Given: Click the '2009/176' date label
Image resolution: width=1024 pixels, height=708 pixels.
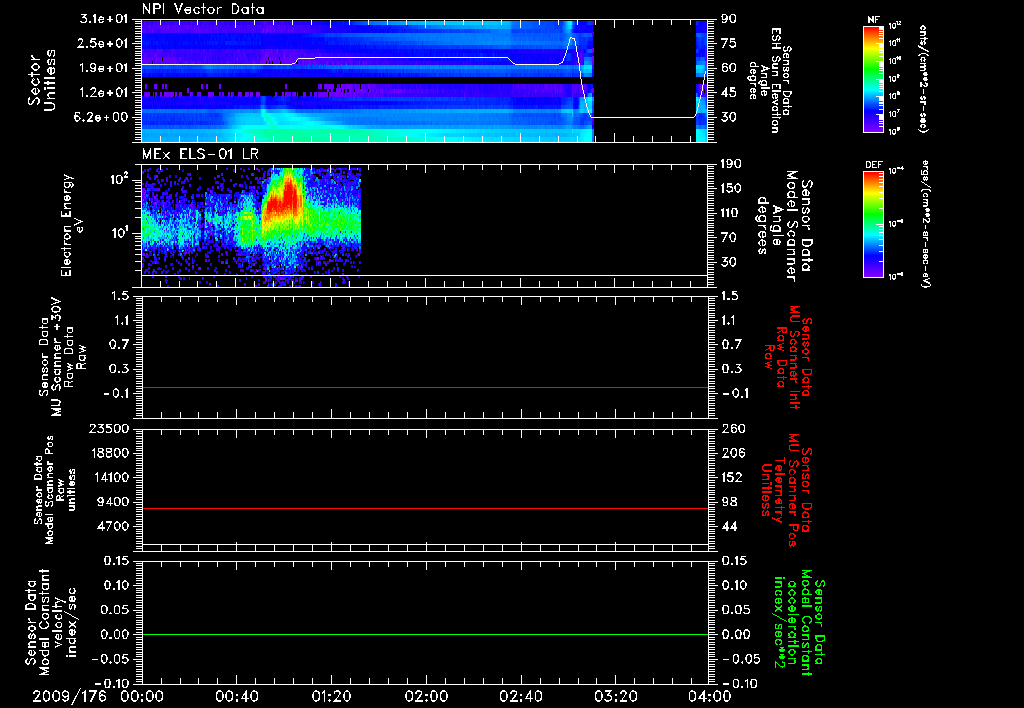Looking at the screenshot, I should click(x=69, y=696).
